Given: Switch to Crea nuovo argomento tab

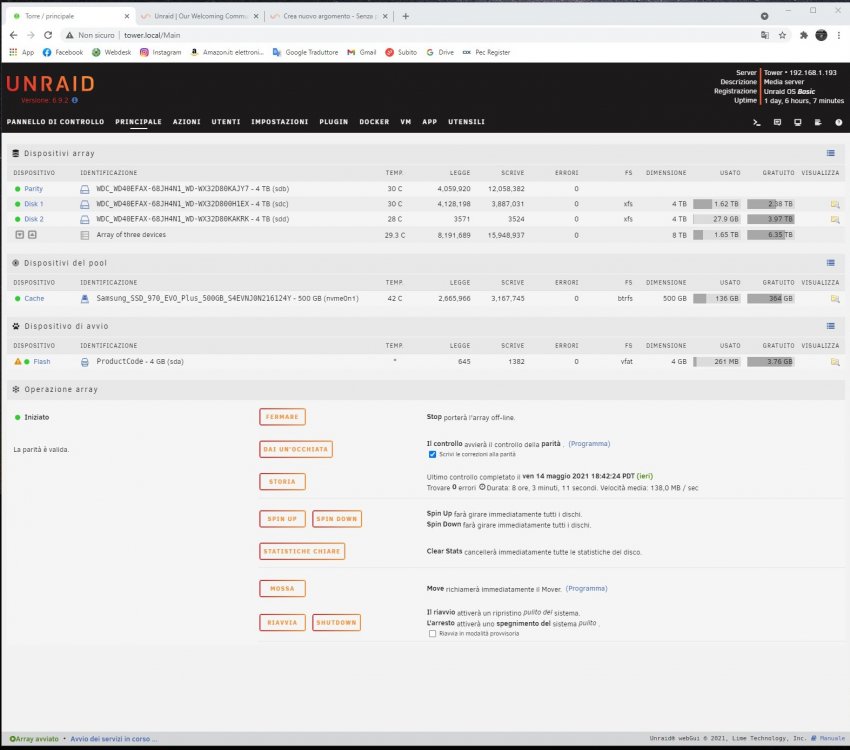Looking at the screenshot, I should coord(328,16).
